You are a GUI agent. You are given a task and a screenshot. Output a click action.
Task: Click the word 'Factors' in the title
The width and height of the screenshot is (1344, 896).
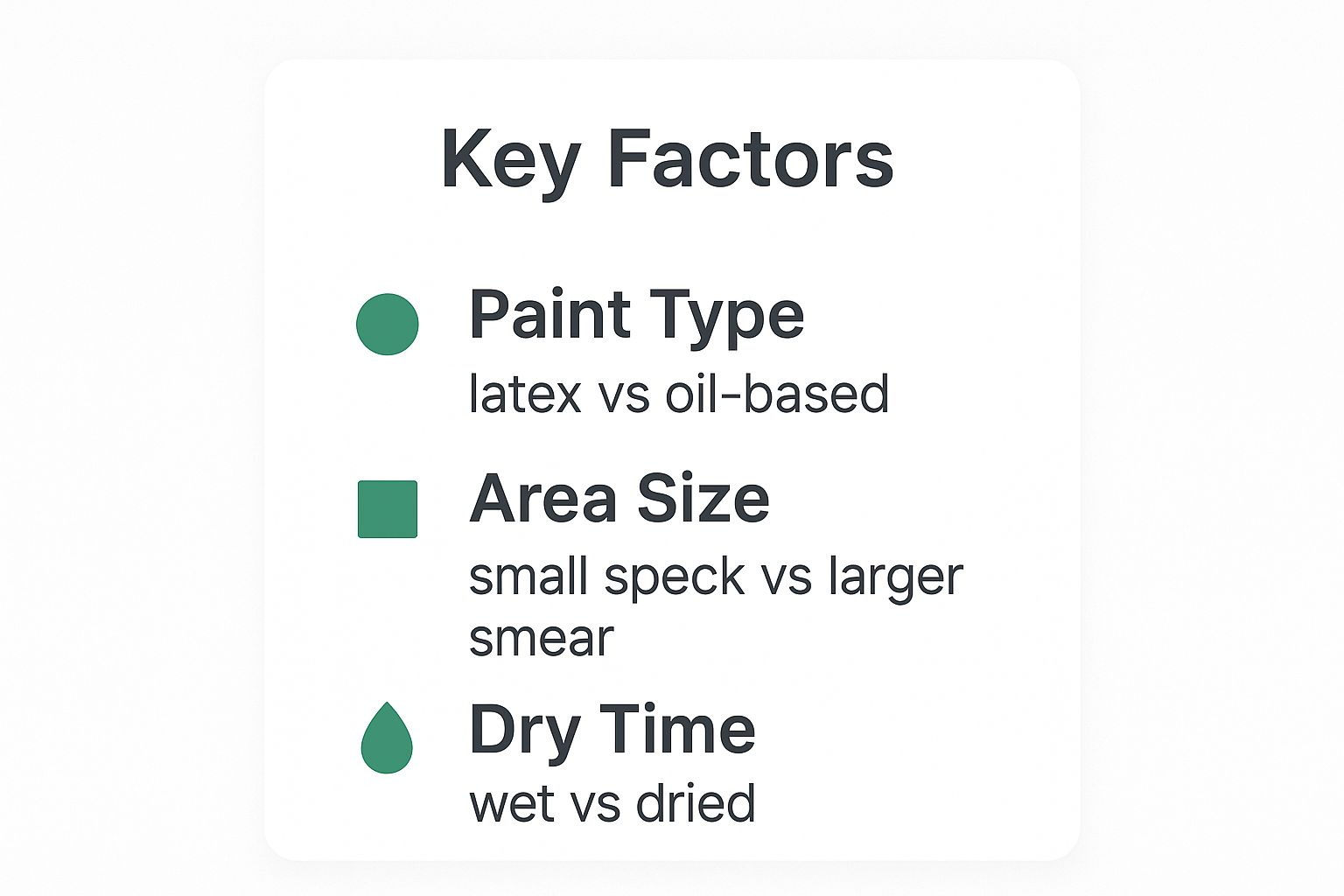click(x=751, y=159)
